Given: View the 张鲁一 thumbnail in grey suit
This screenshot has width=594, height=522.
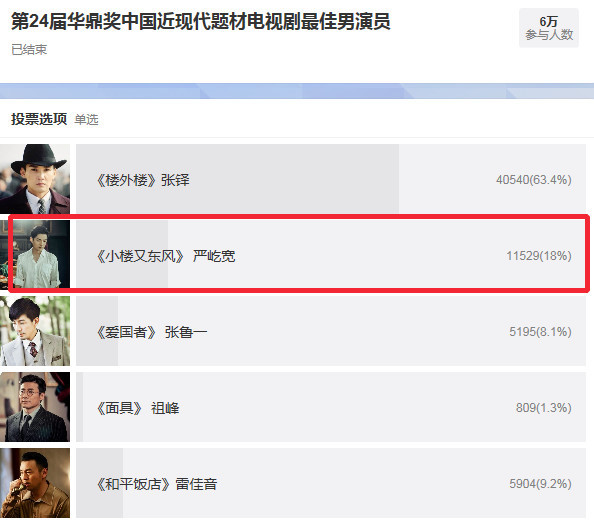Looking at the screenshot, I should click(35, 331).
